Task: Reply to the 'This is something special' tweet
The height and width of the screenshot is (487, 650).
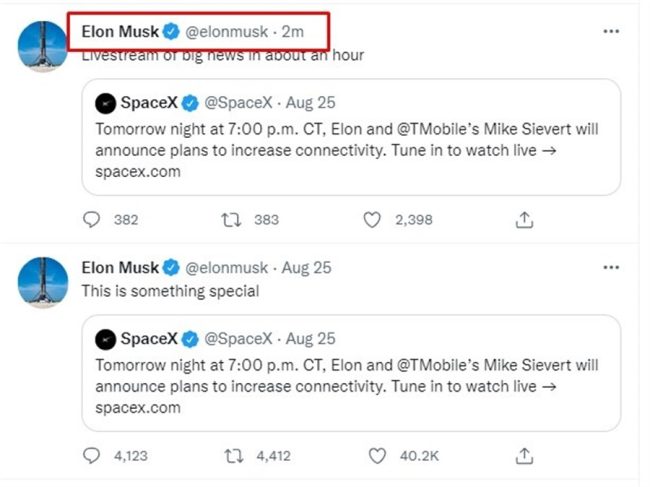Action: (x=92, y=456)
